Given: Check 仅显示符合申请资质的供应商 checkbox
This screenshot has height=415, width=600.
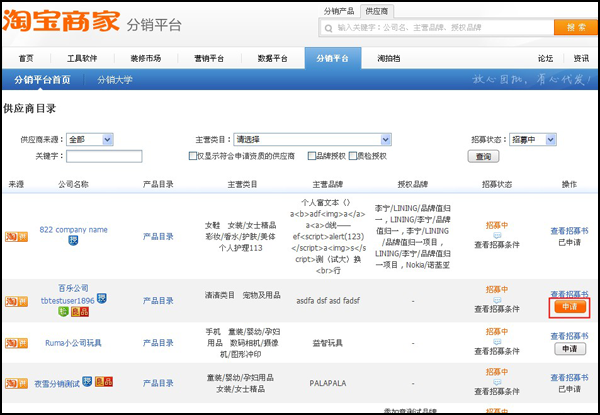Looking at the screenshot, I should pos(192,156).
